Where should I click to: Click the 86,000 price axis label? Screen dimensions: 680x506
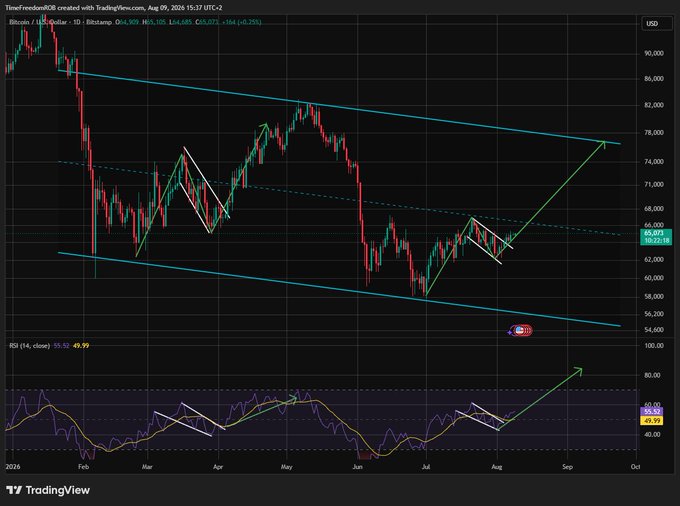tap(654, 78)
